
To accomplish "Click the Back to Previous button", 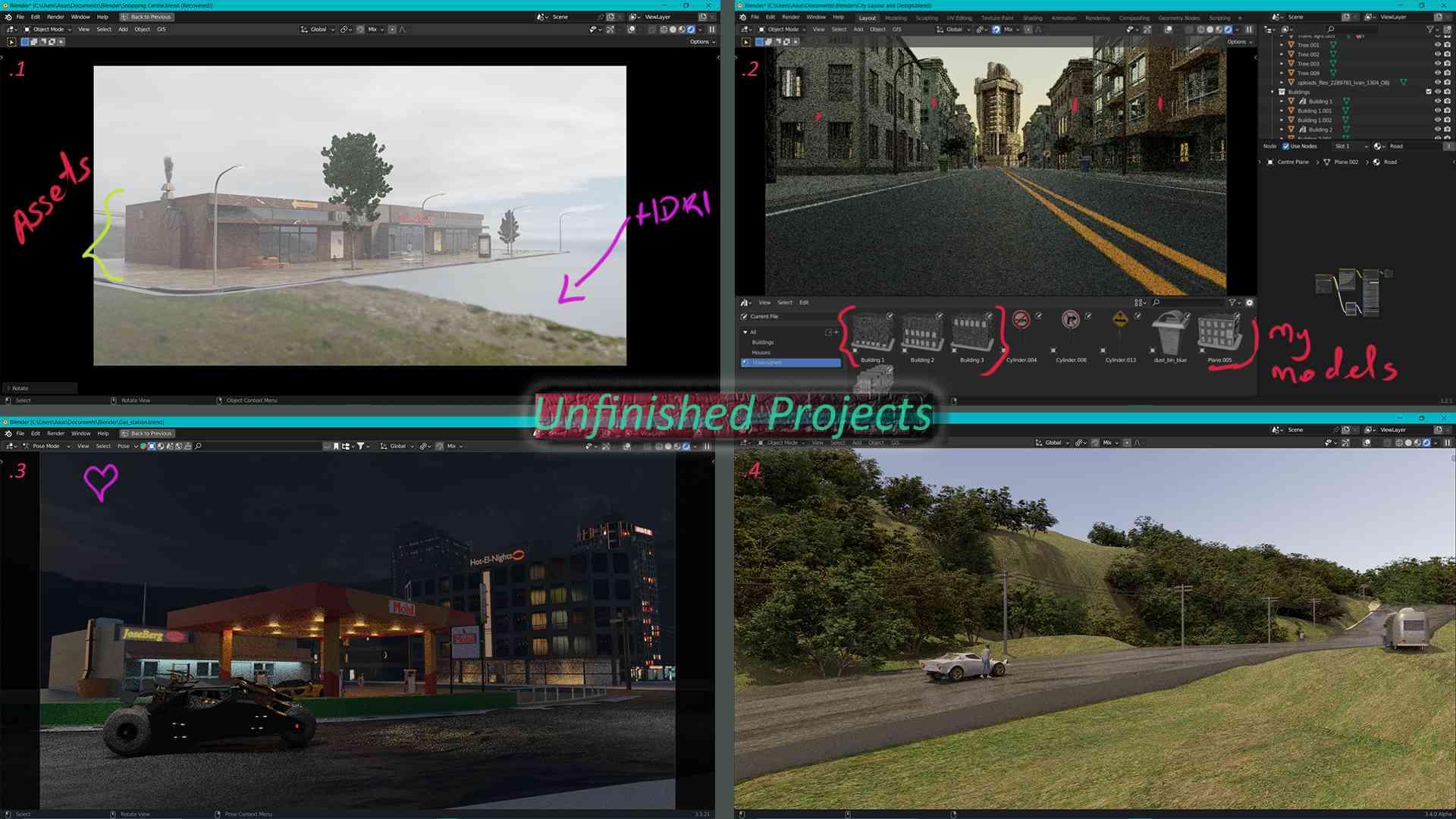I will (x=147, y=17).
